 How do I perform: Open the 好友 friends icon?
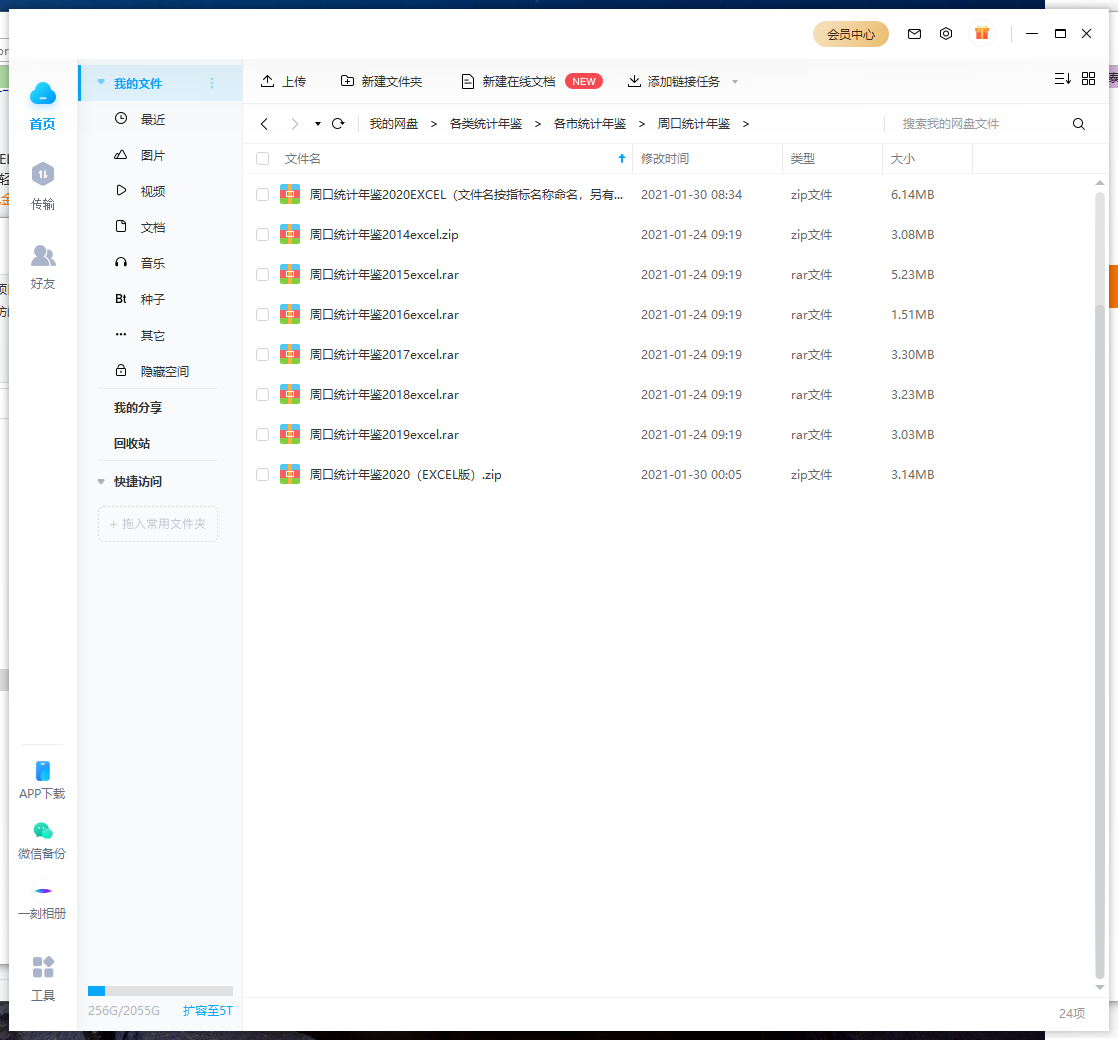point(43,257)
